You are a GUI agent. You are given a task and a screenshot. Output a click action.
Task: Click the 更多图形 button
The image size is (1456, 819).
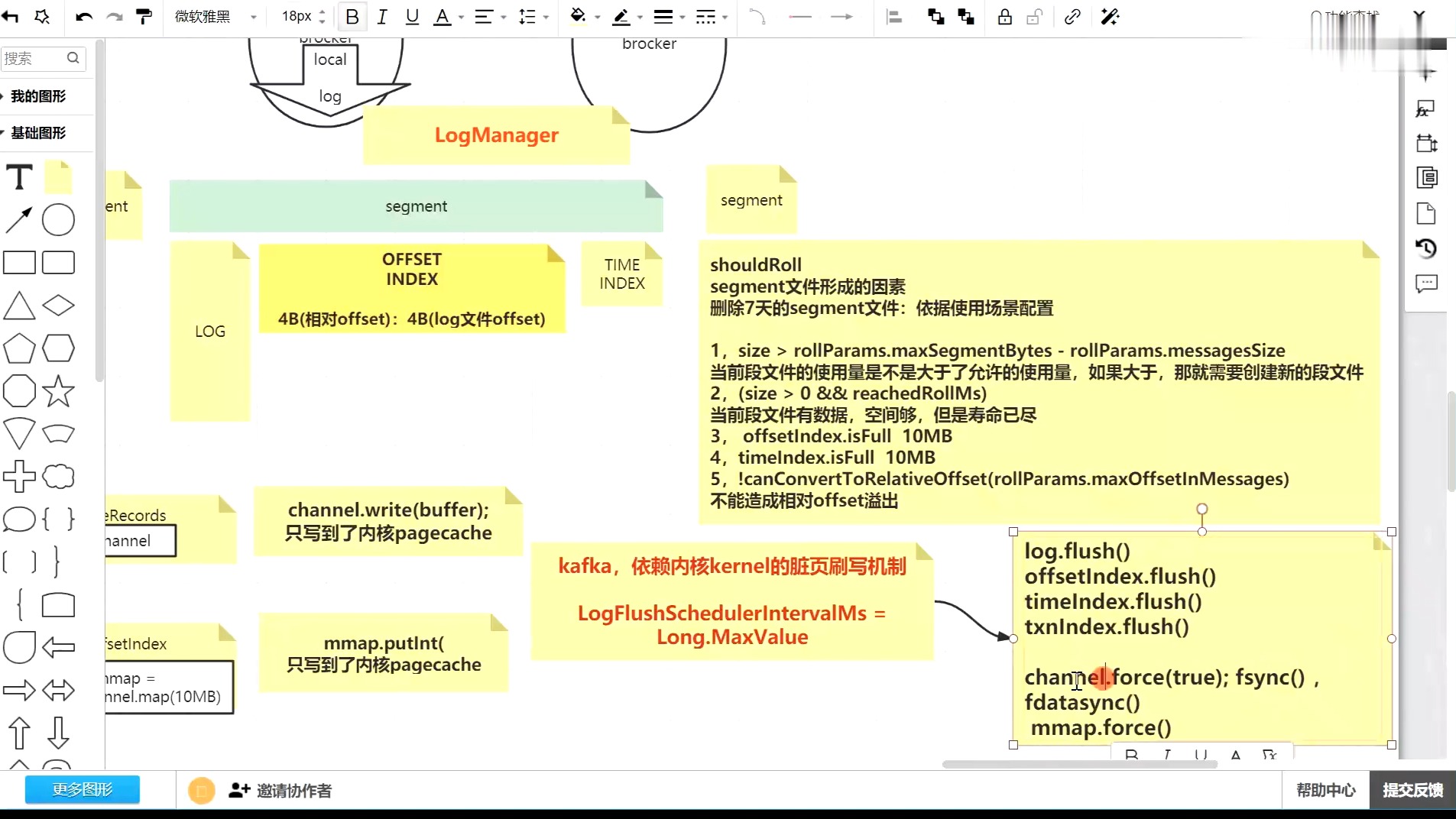click(x=83, y=789)
